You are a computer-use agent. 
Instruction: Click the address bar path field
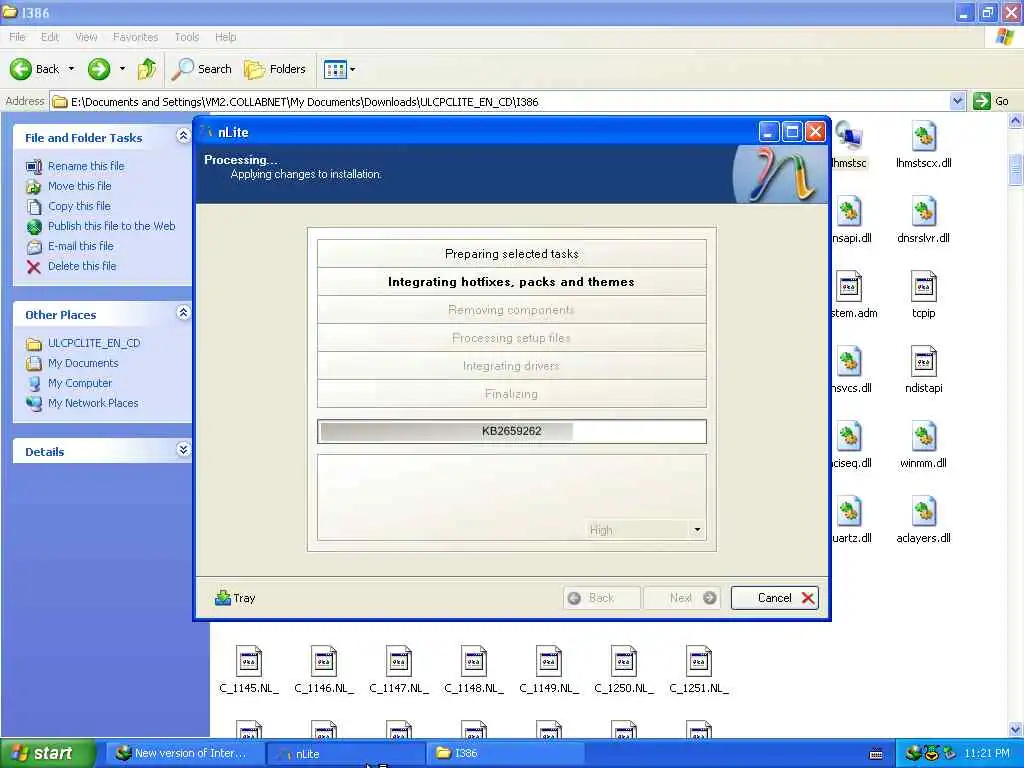pyautogui.click(x=500, y=101)
